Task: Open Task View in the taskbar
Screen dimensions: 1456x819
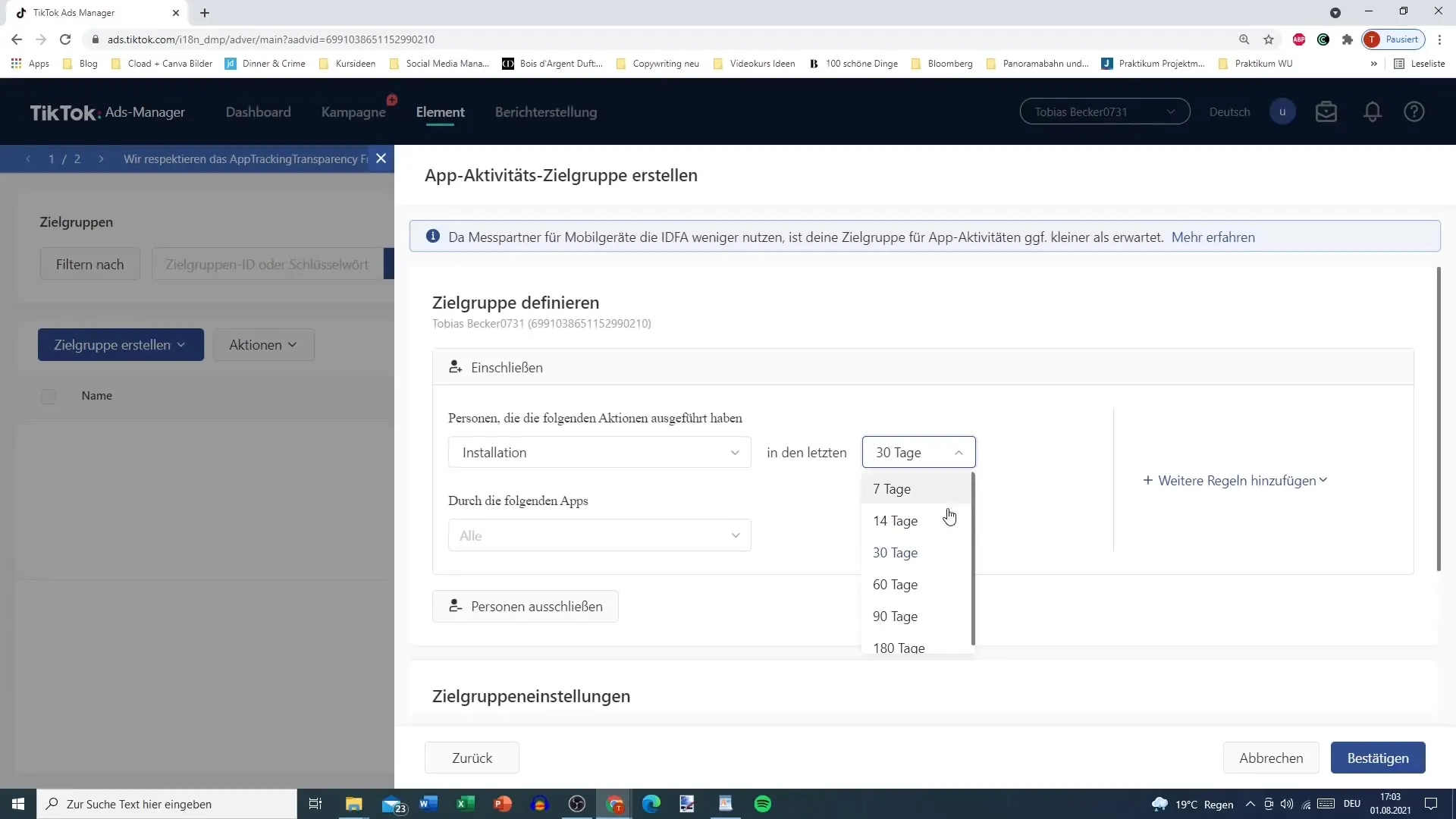Action: [x=315, y=804]
